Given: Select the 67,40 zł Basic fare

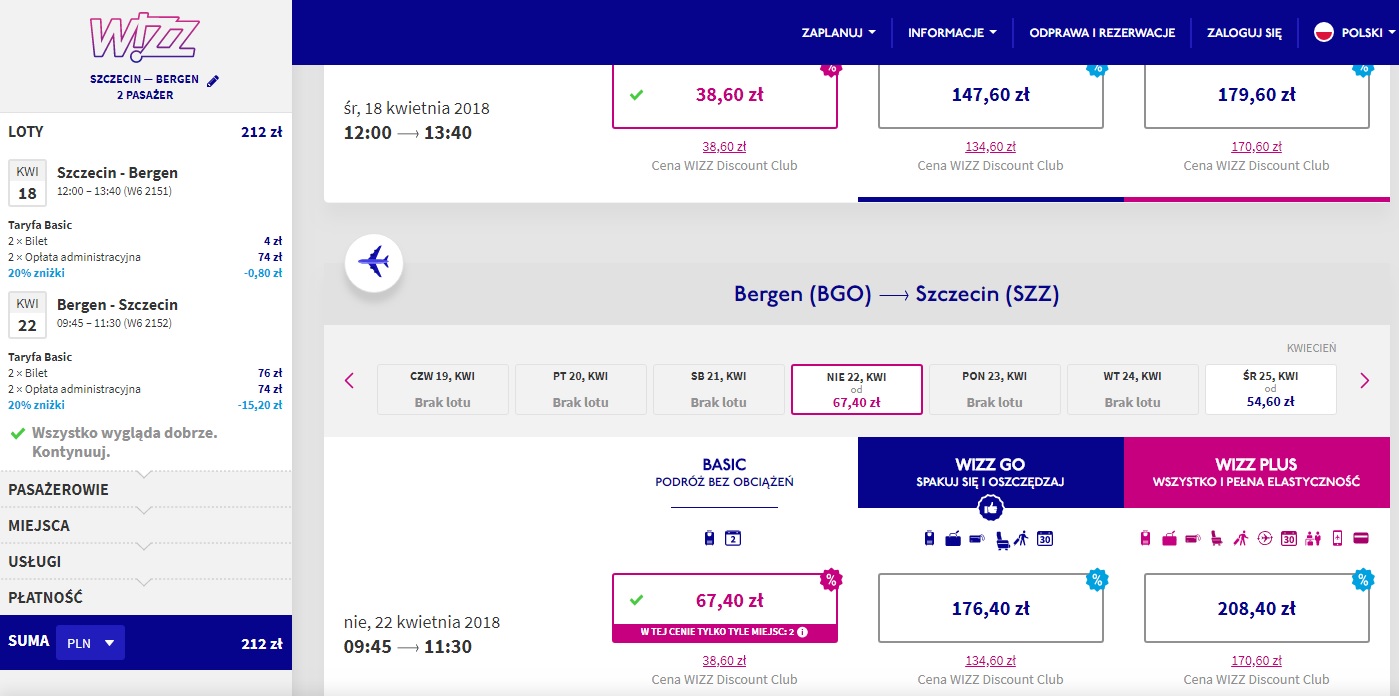Looking at the screenshot, I should point(725,601).
